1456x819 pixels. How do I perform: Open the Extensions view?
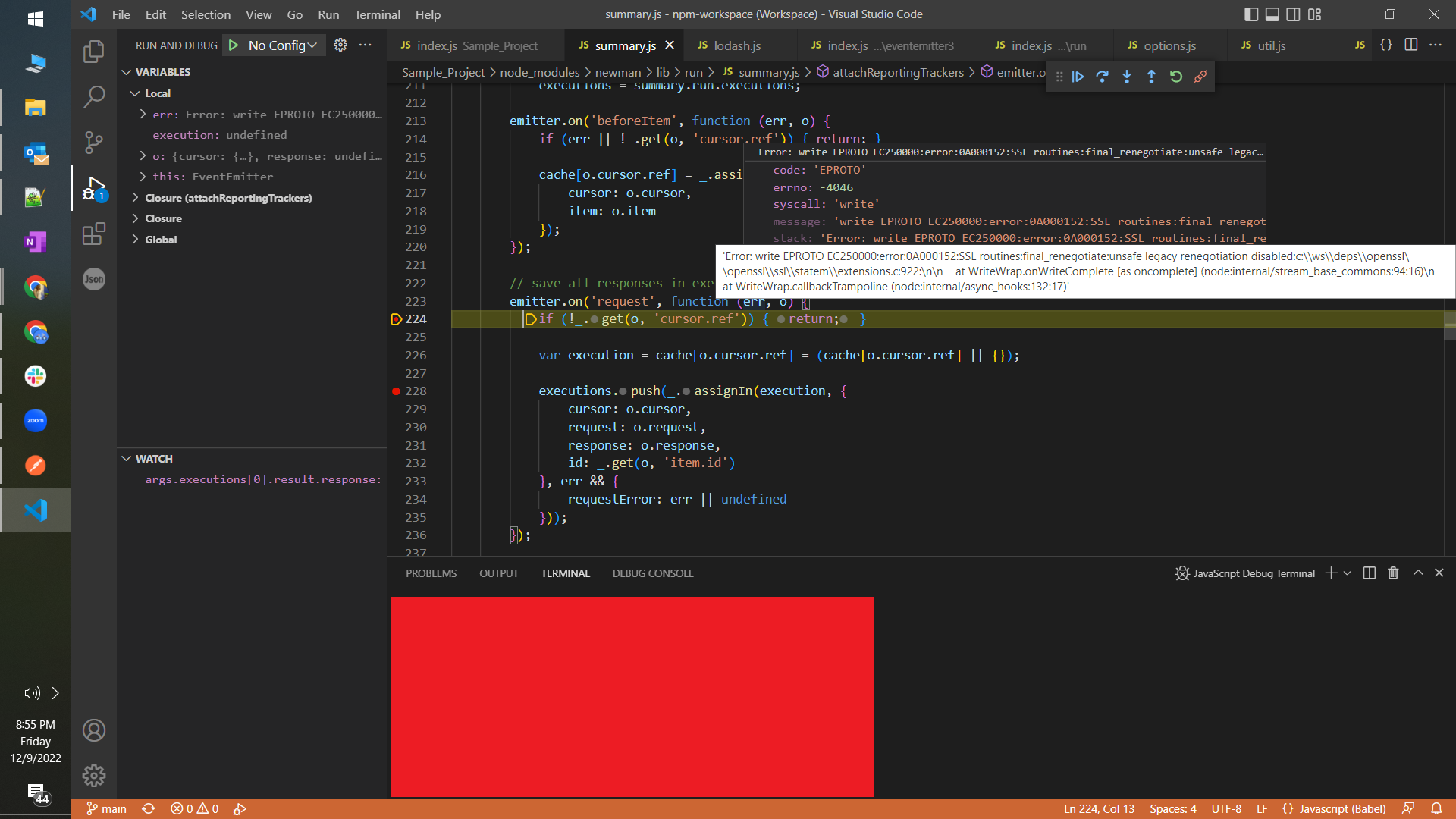click(93, 234)
